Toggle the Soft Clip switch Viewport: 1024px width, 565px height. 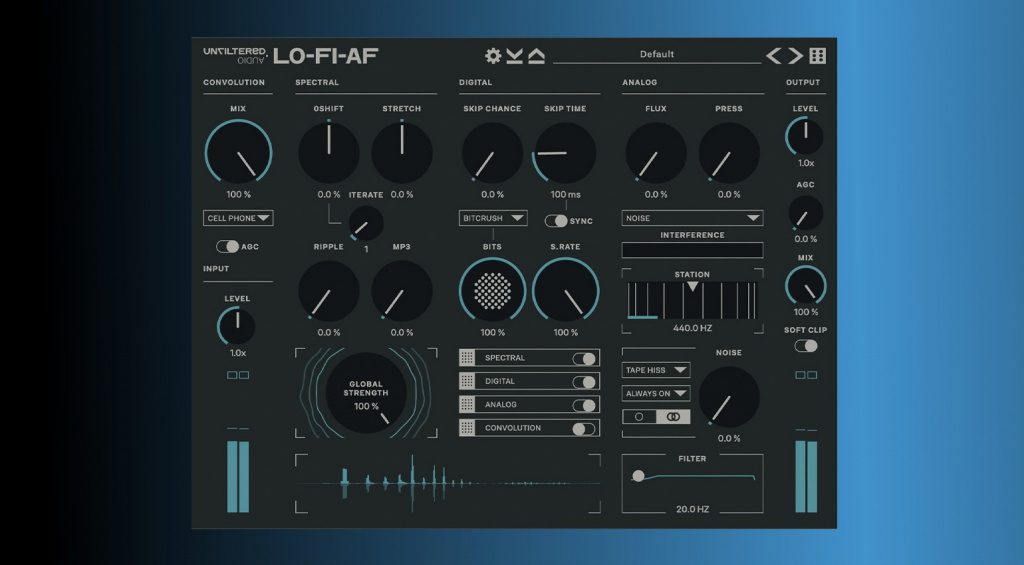point(806,346)
